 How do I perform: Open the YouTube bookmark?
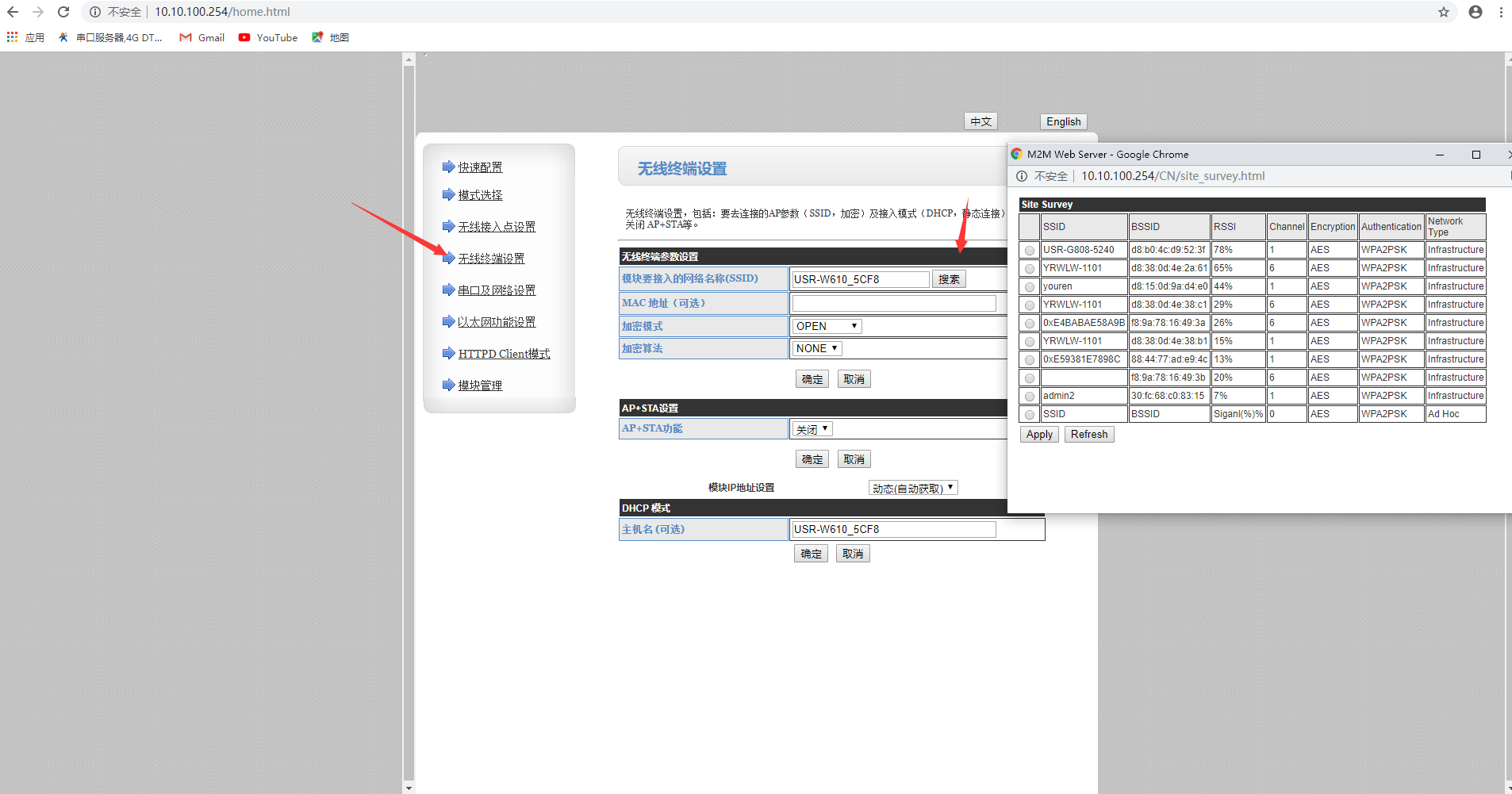[x=268, y=37]
